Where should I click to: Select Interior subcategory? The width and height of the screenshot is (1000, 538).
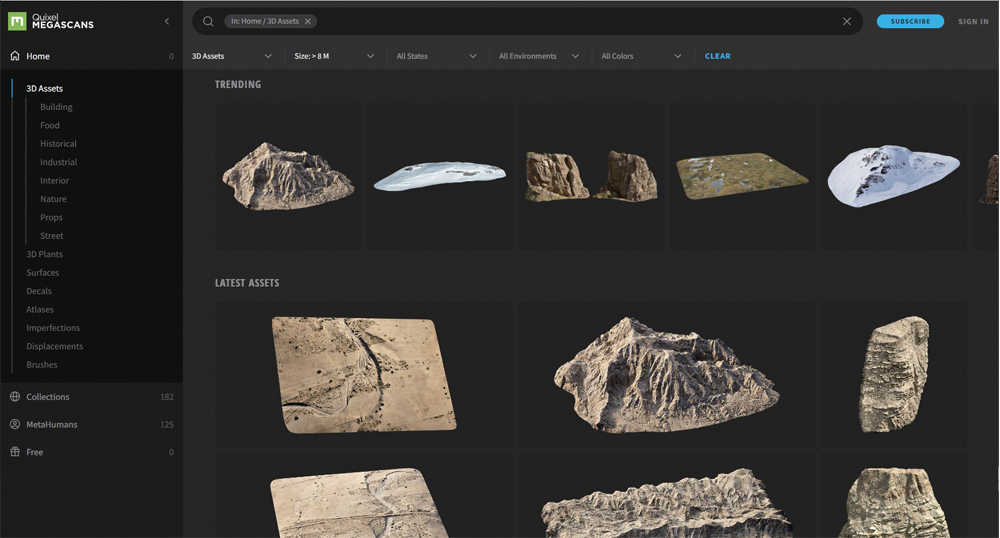(x=54, y=181)
